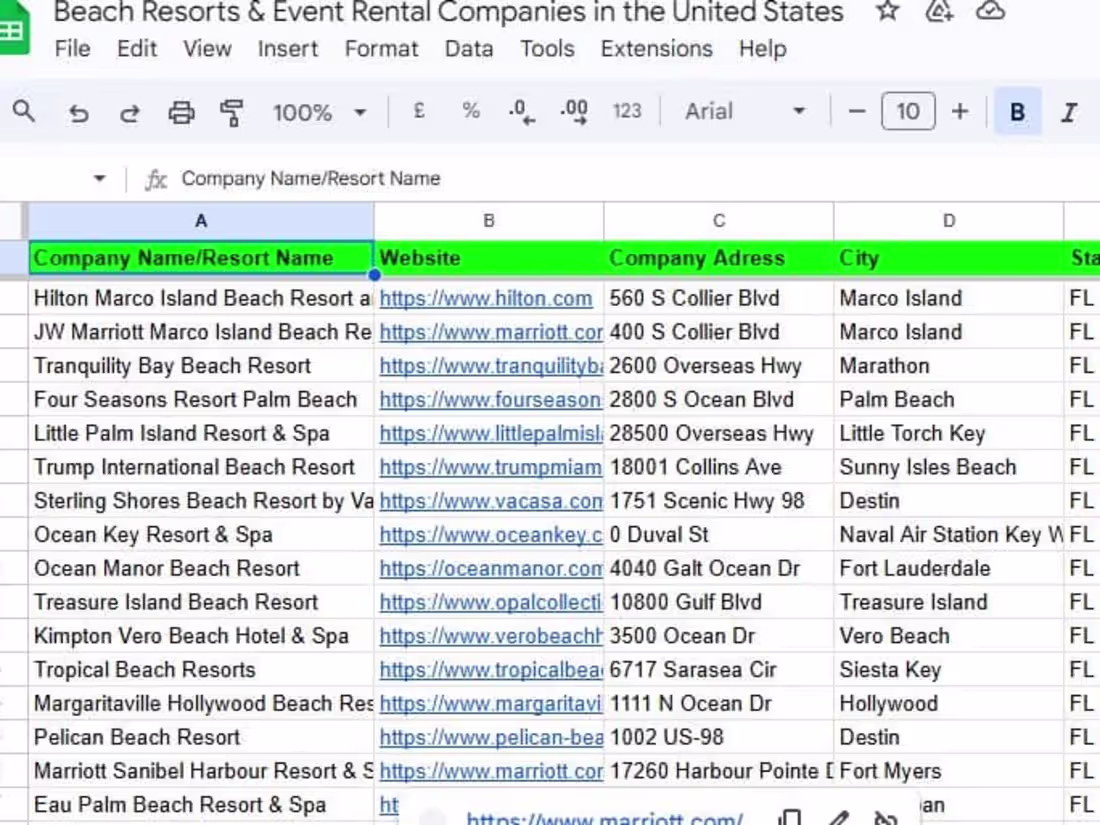Image resolution: width=1100 pixels, height=825 pixels.
Task: Select column B by its header
Action: click(489, 221)
